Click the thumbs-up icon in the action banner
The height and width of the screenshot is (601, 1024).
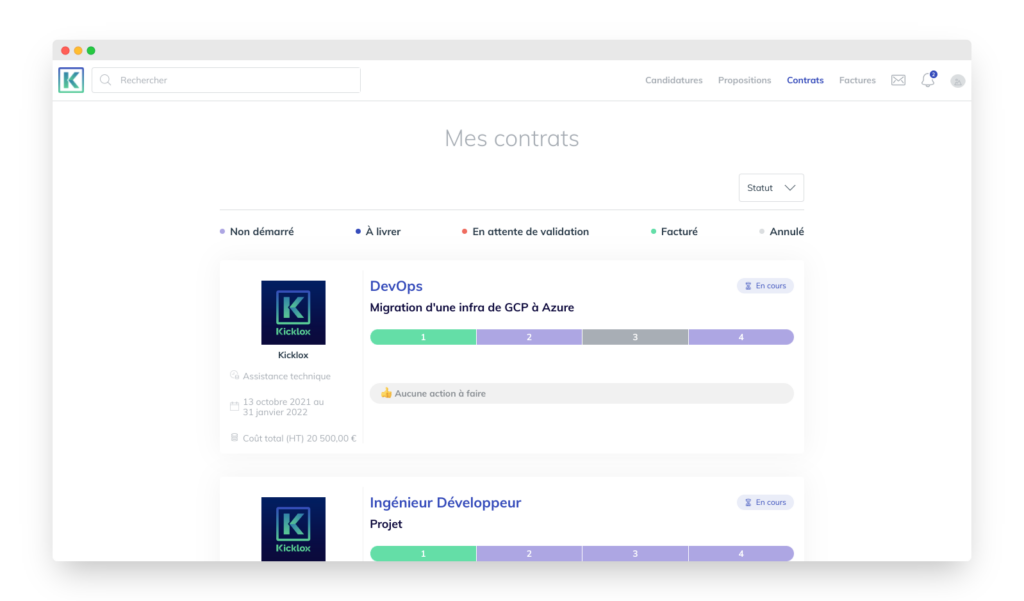[x=386, y=393]
